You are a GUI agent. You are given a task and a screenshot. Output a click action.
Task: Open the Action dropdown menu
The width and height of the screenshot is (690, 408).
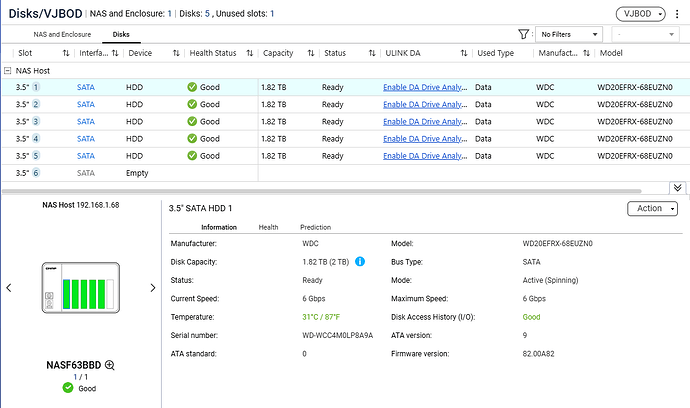(652, 209)
